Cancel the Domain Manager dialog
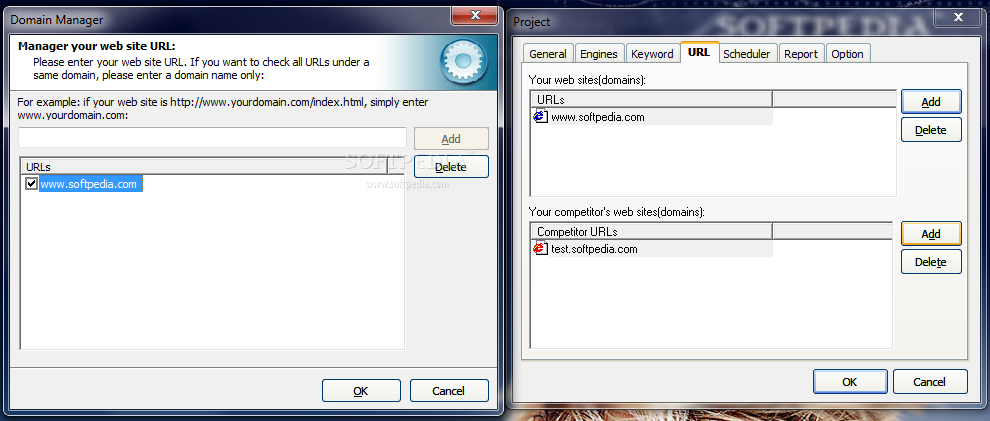 (x=448, y=391)
